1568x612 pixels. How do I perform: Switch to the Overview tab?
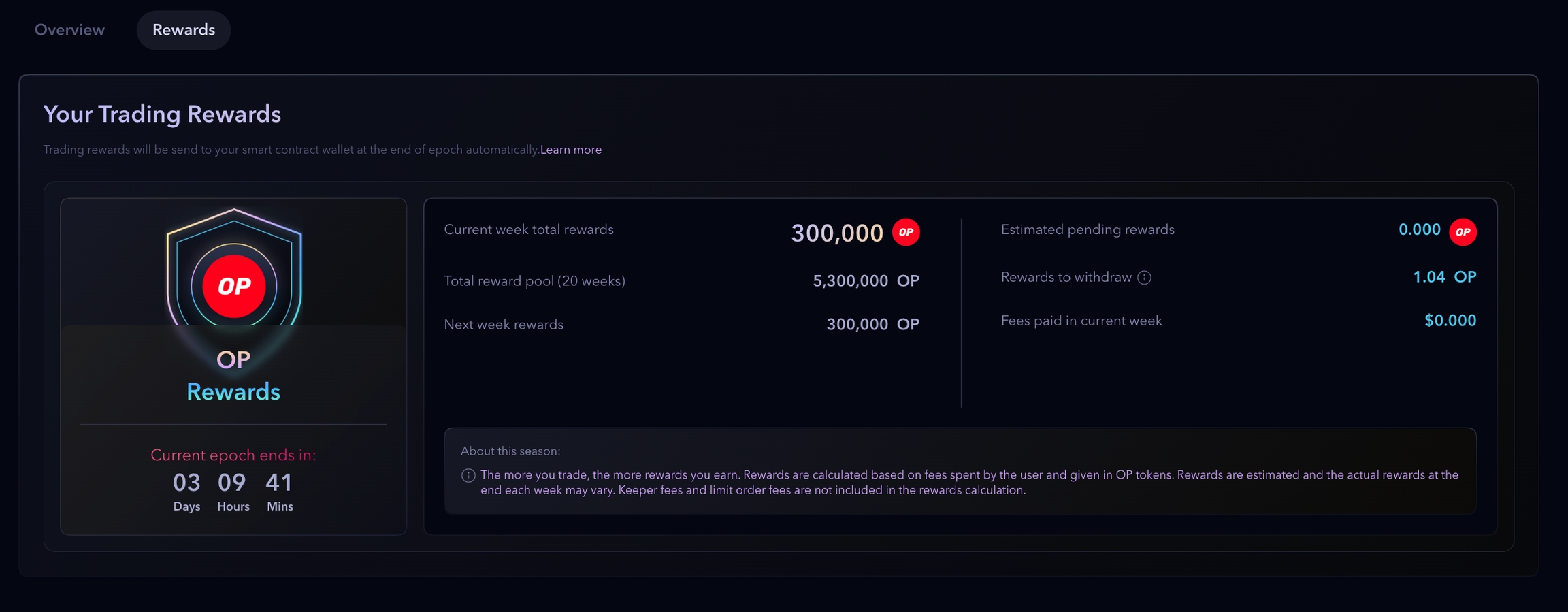[69, 30]
